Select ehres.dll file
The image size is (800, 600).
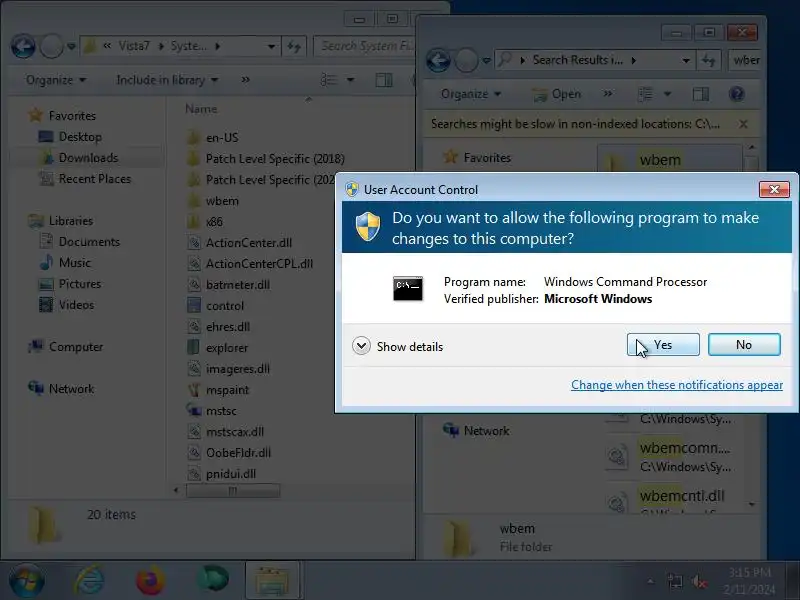pos(218,327)
